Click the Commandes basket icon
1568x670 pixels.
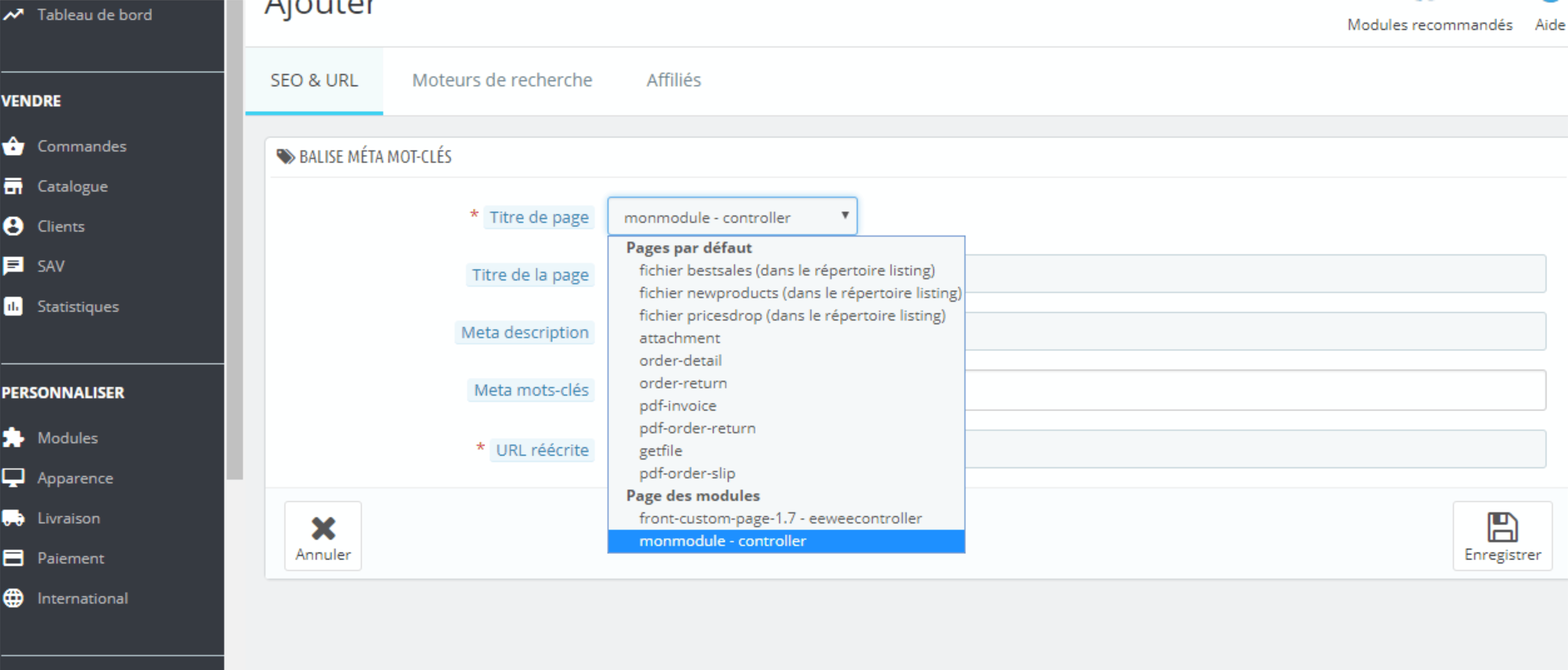[14, 146]
